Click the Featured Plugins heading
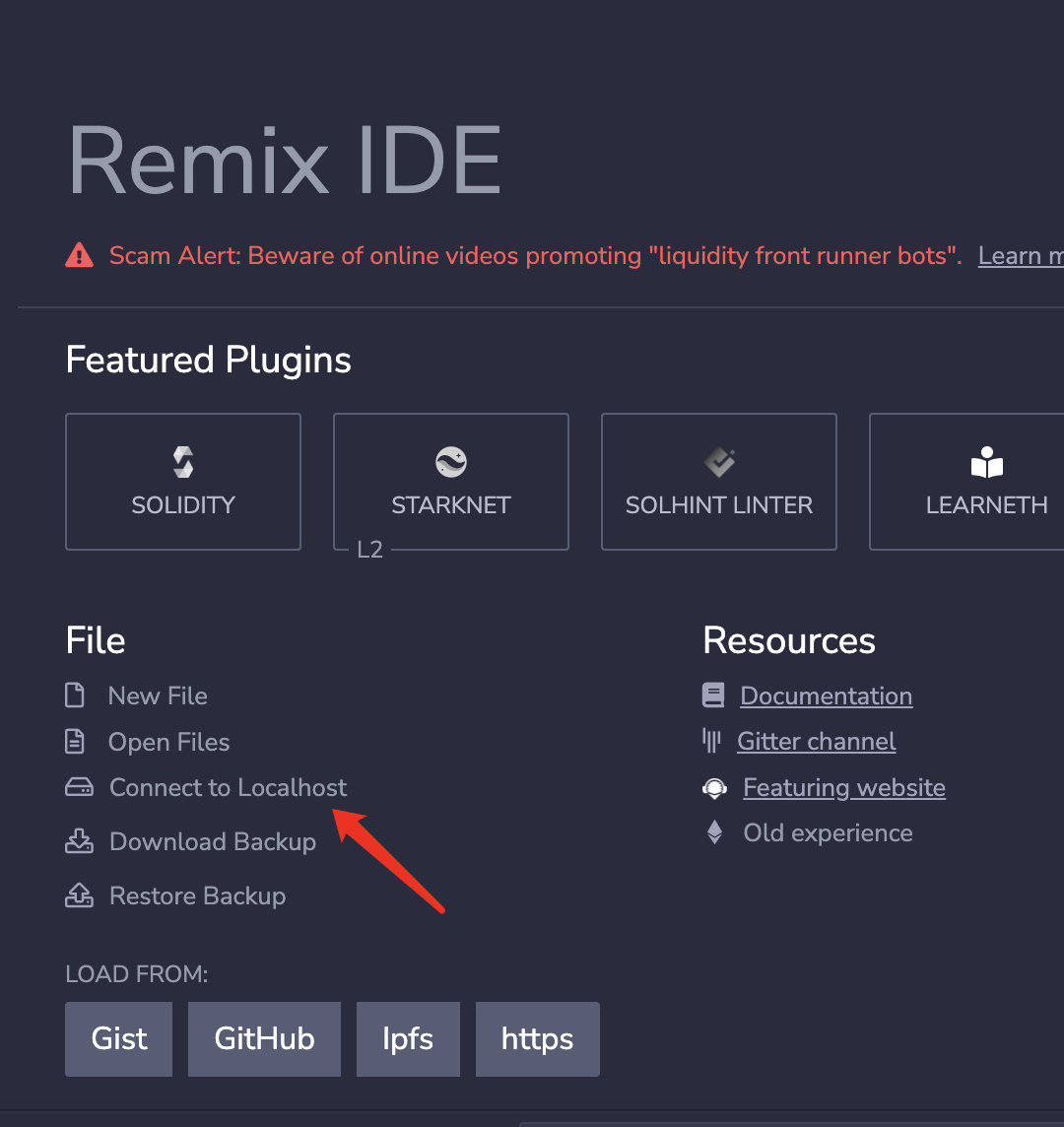 click(x=209, y=361)
